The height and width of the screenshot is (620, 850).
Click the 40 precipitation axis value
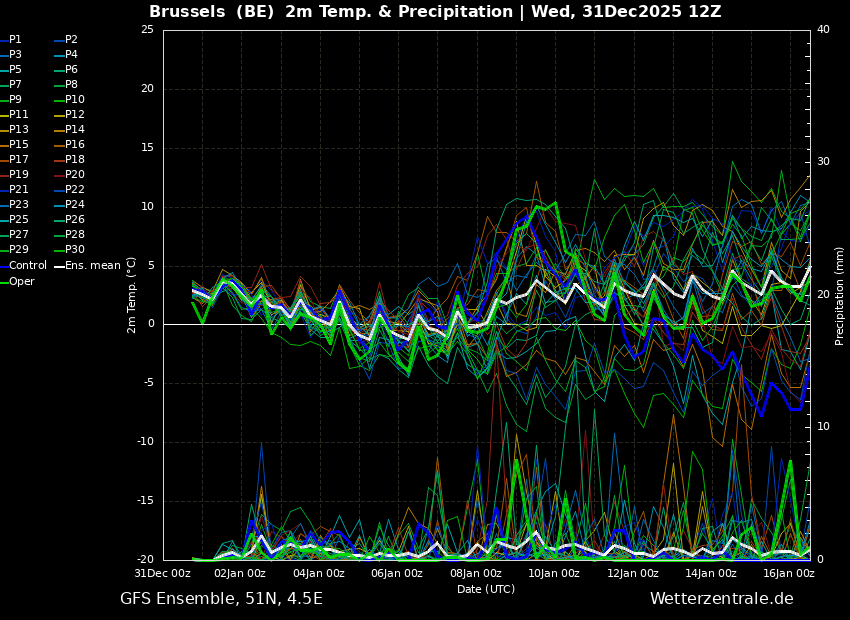[x=823, y=29]
